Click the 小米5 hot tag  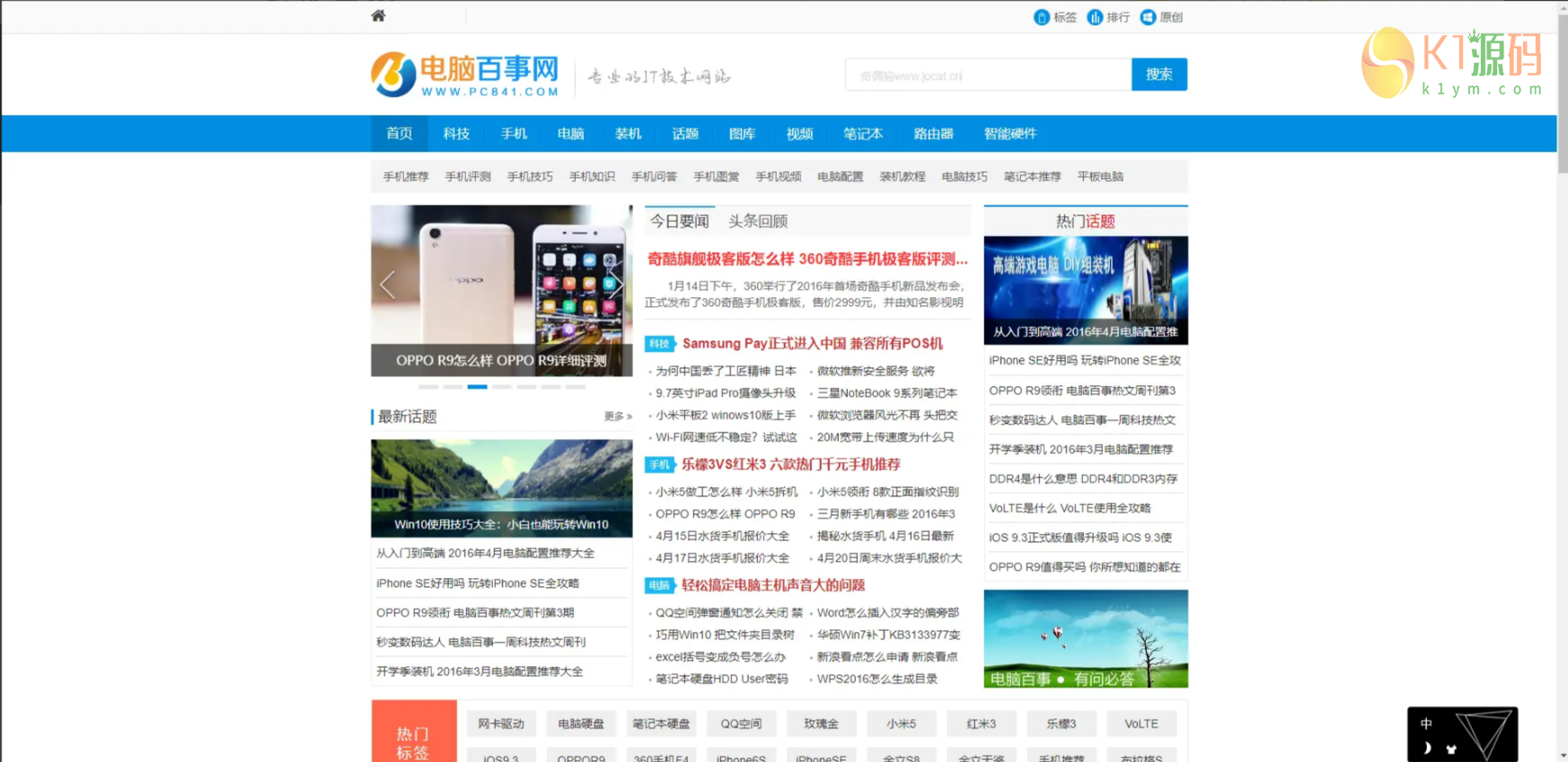point(901,723)
